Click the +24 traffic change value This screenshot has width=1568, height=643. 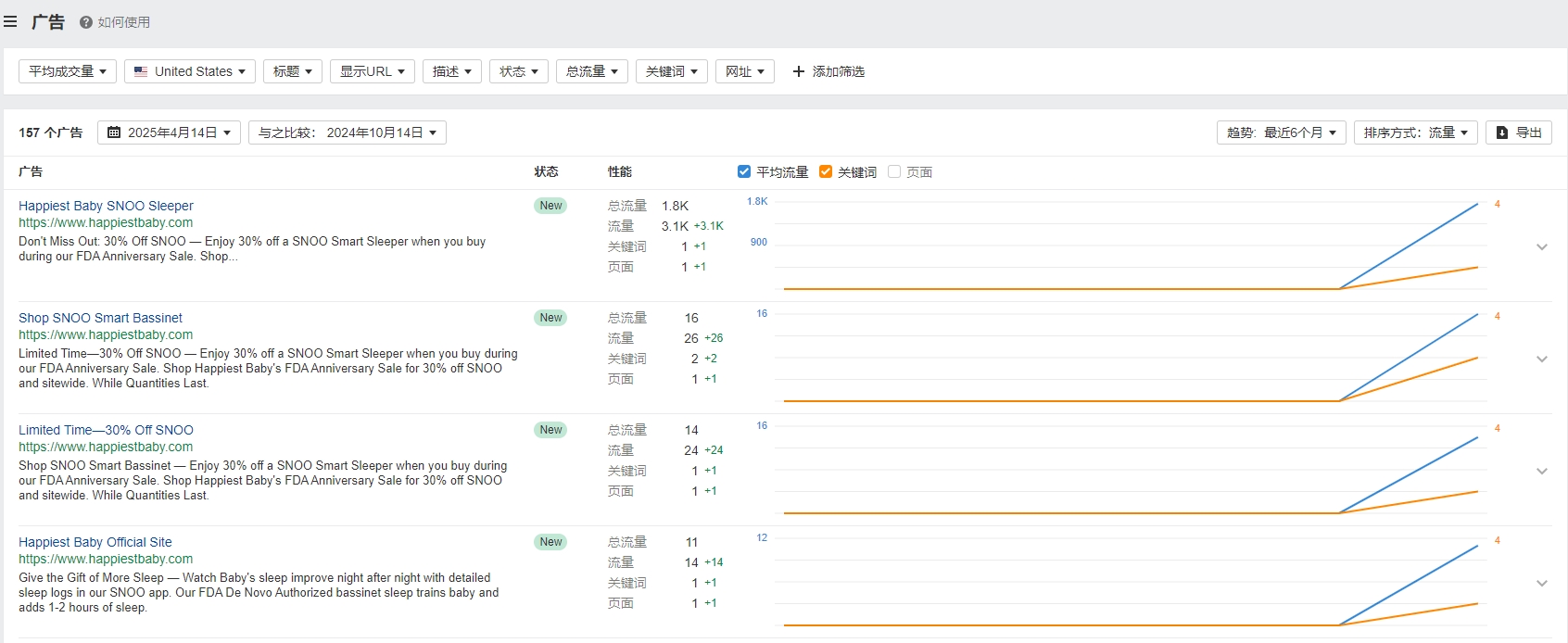[x=714, y=450]
